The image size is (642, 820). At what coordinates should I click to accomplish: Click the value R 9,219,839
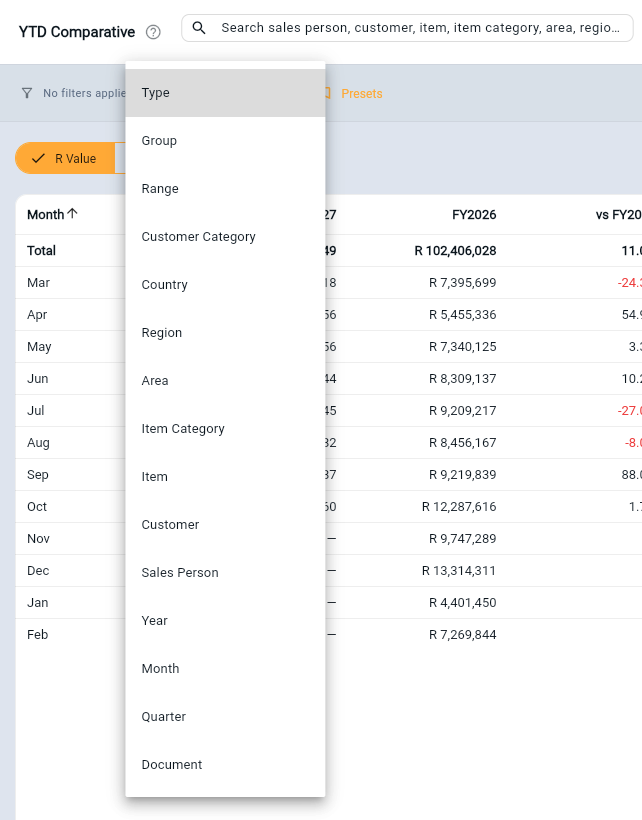[463, 475]
